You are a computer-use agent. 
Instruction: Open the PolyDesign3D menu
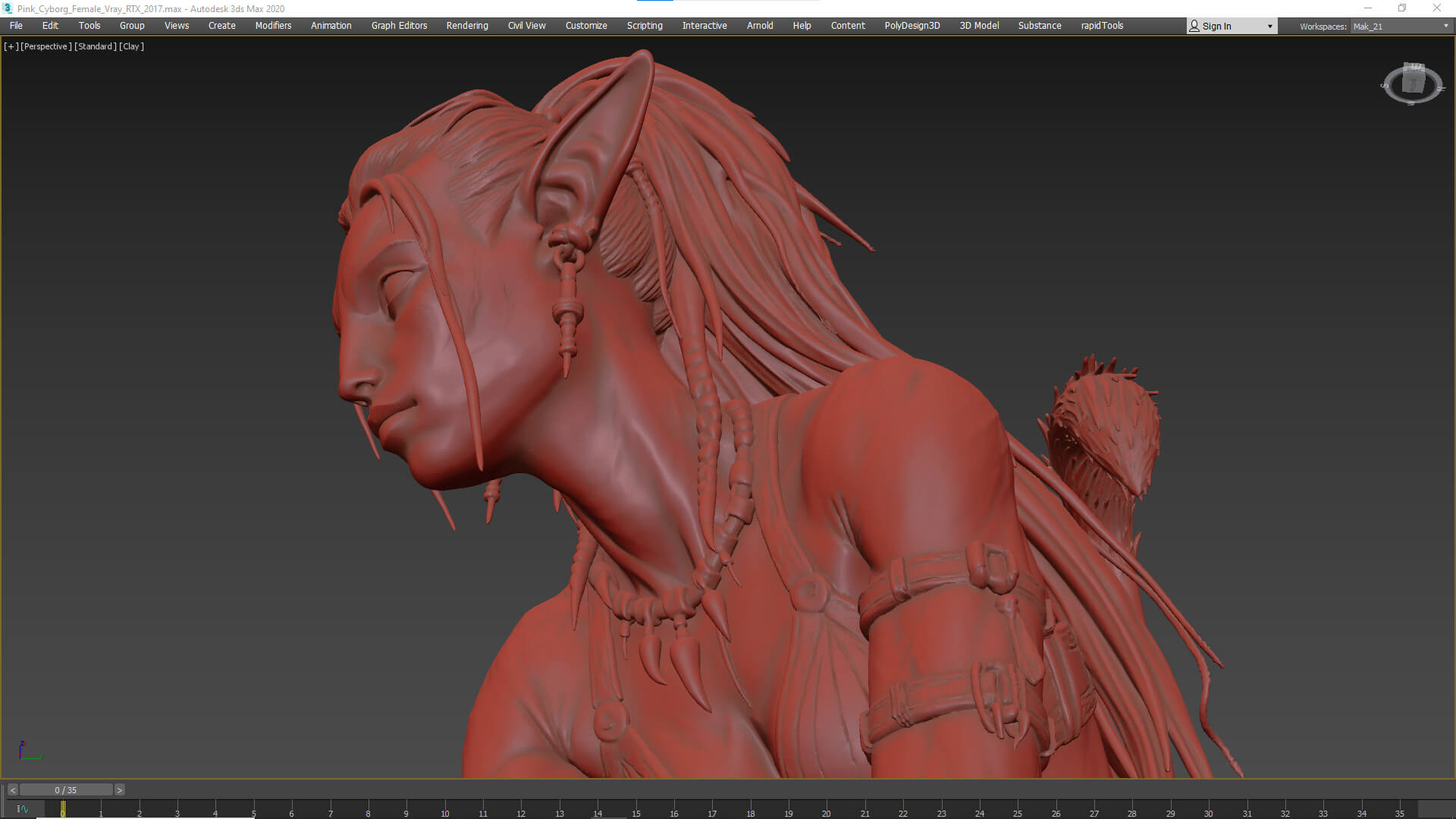[x=912, y=26]
